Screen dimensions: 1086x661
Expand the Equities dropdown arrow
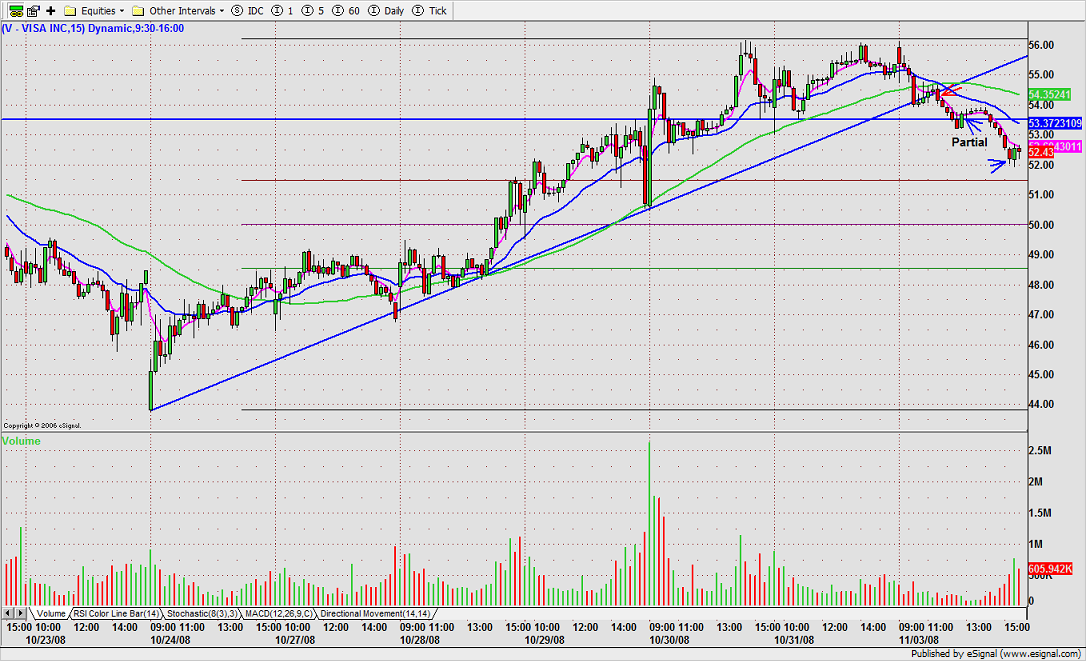[x=122, y=10]
